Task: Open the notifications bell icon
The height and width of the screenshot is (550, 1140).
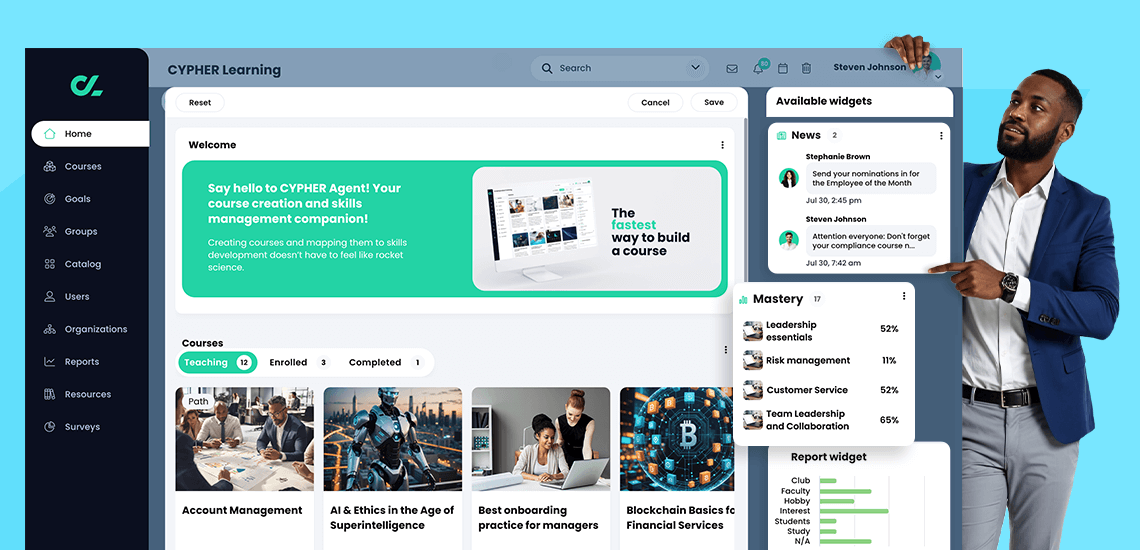Action: click(759, 68)
